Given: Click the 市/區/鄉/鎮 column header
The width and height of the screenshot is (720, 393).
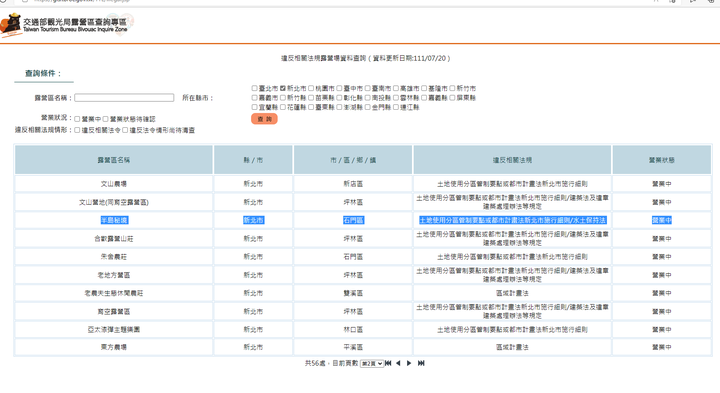Looking at the screenshot, I should (353, 160).
